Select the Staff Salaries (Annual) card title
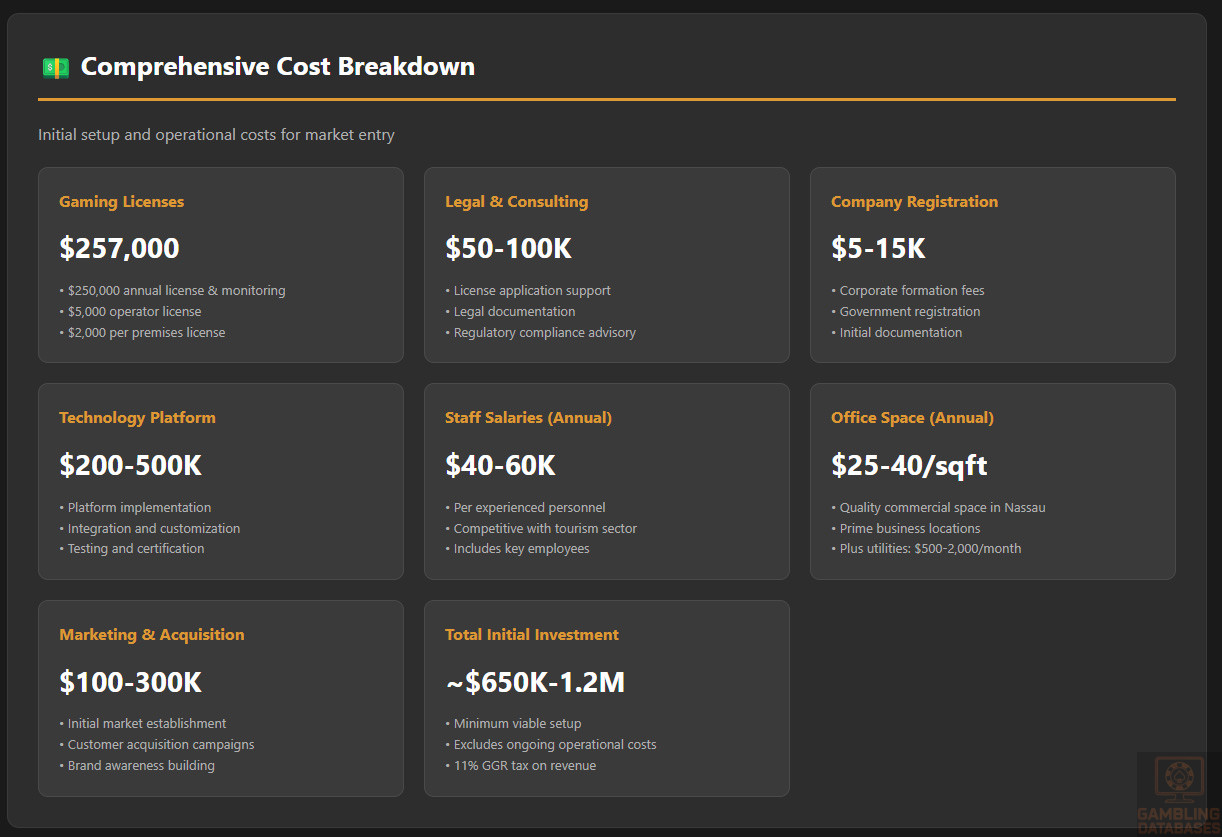This screenshot has height=837, width=1222. (x=528, y=418)
